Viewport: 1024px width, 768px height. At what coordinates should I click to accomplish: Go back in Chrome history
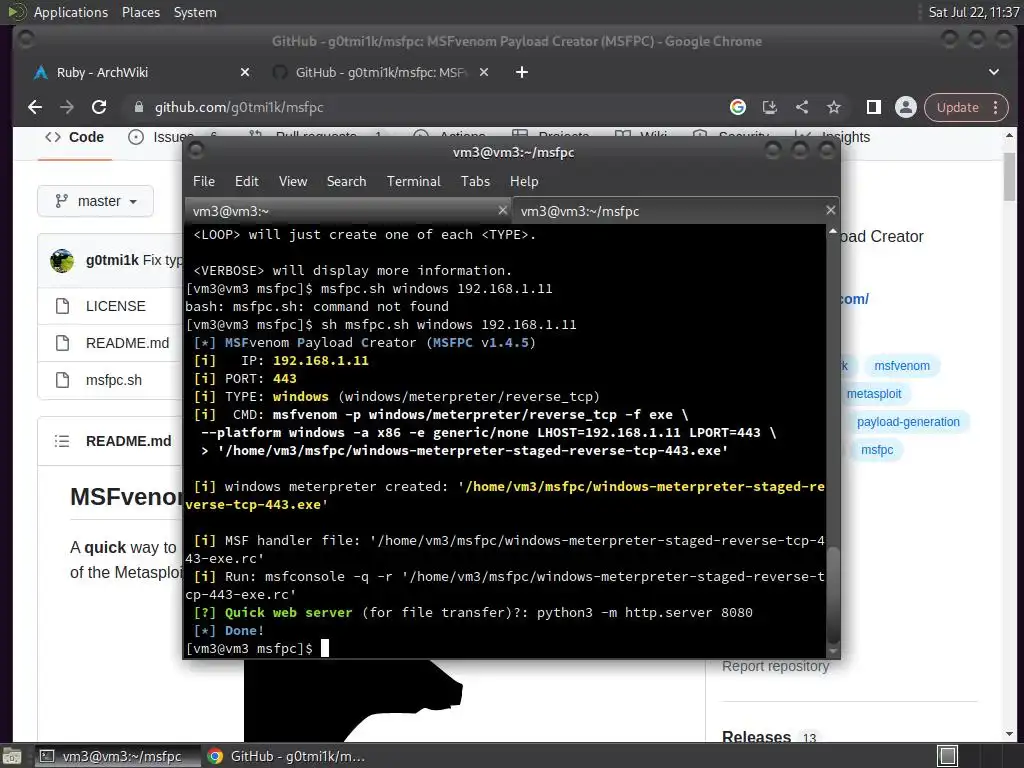pyautogui.click(x=35, y=107)
